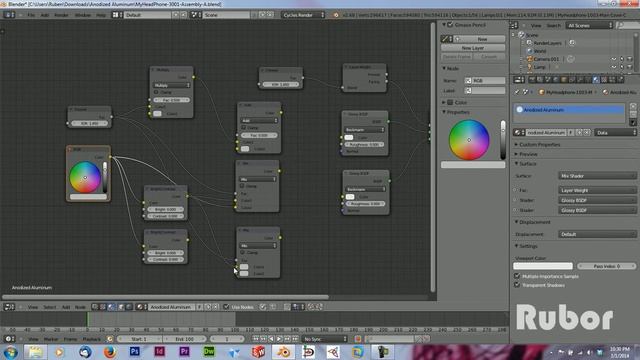Open Dreamweaver from the taskbar
This screenshot has width=640, height=360.
point(209,351)
